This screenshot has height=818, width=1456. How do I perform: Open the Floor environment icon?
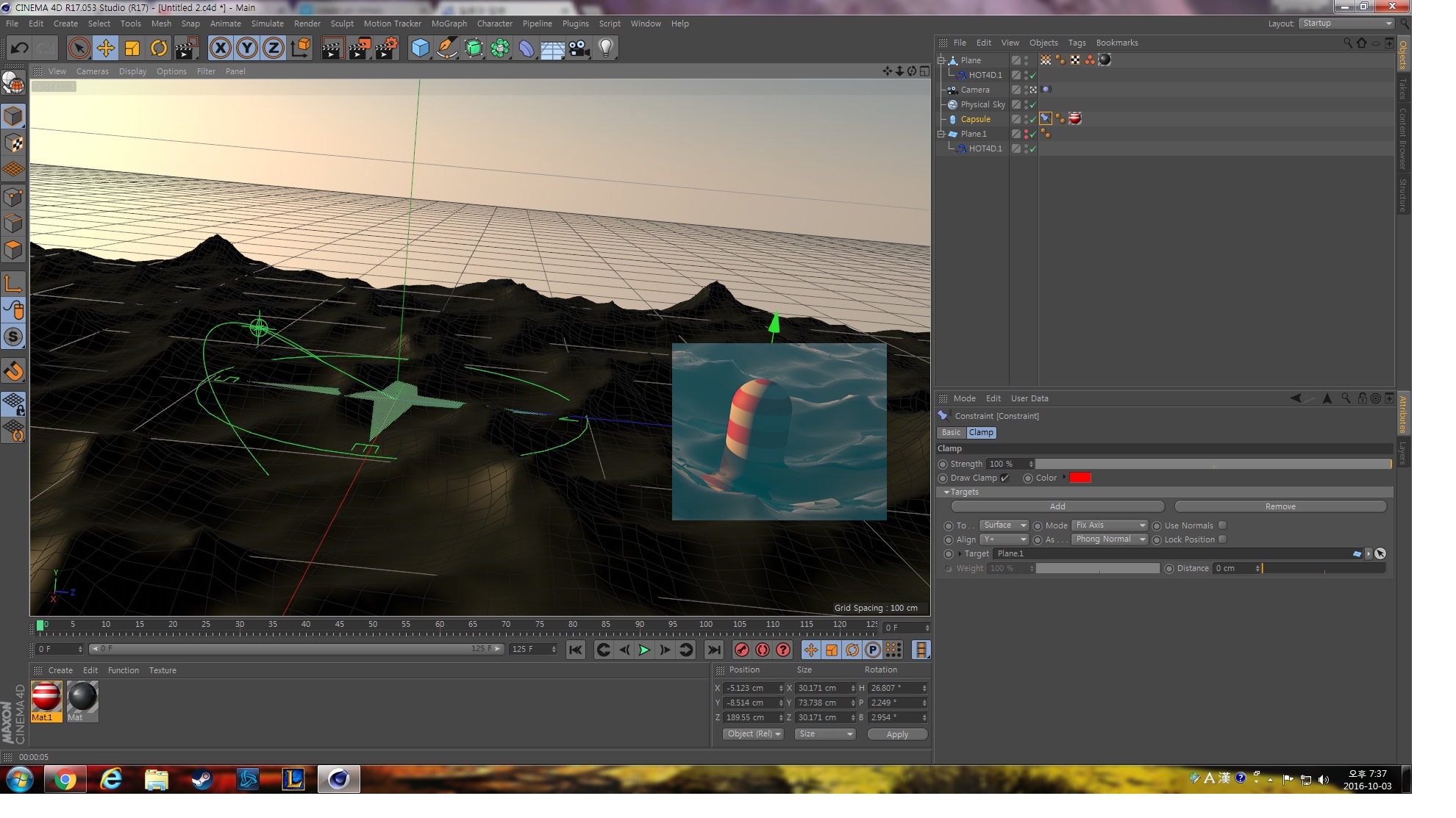552,49
